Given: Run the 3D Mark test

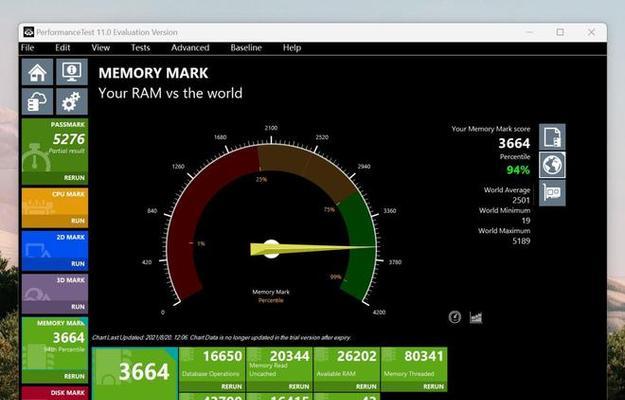Looking at the screenshot, I should pyautogui.click(x=78, y=307).
